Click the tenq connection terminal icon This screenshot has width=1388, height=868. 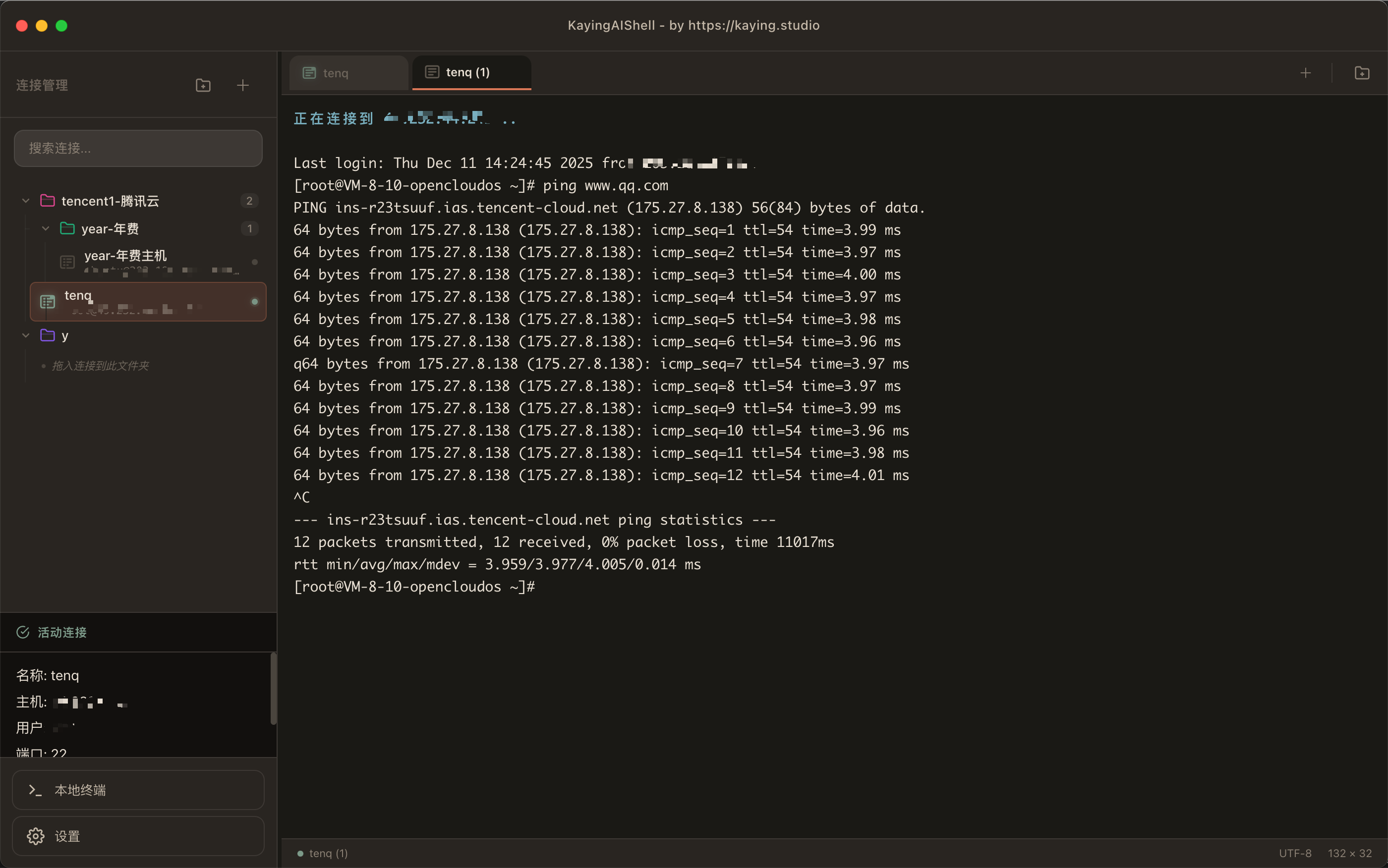coord(48,301)
